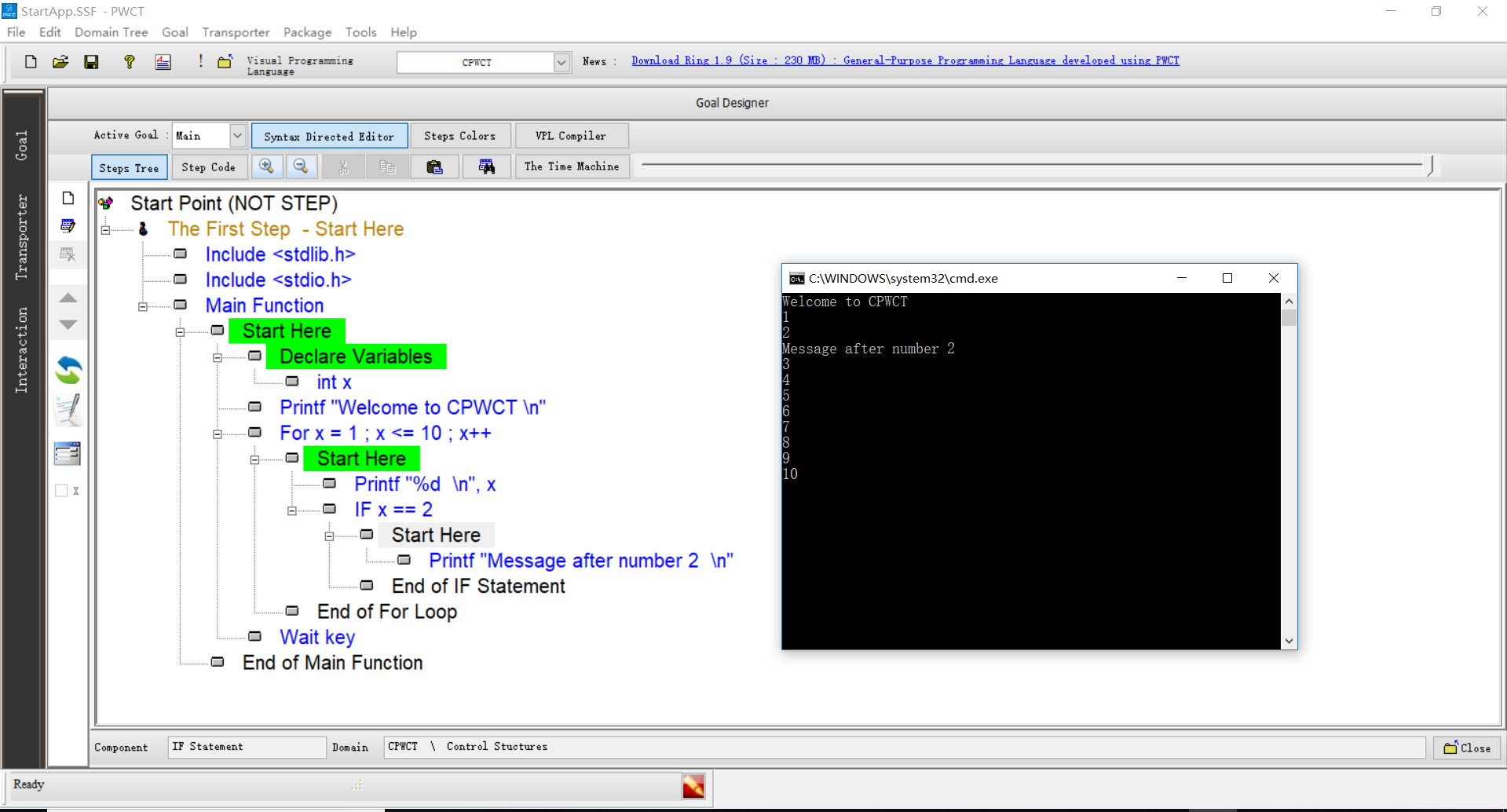Click the Zoom Out magnifier icon
The height and width of the screenshot is (812, 1507).
coord(301,166)
